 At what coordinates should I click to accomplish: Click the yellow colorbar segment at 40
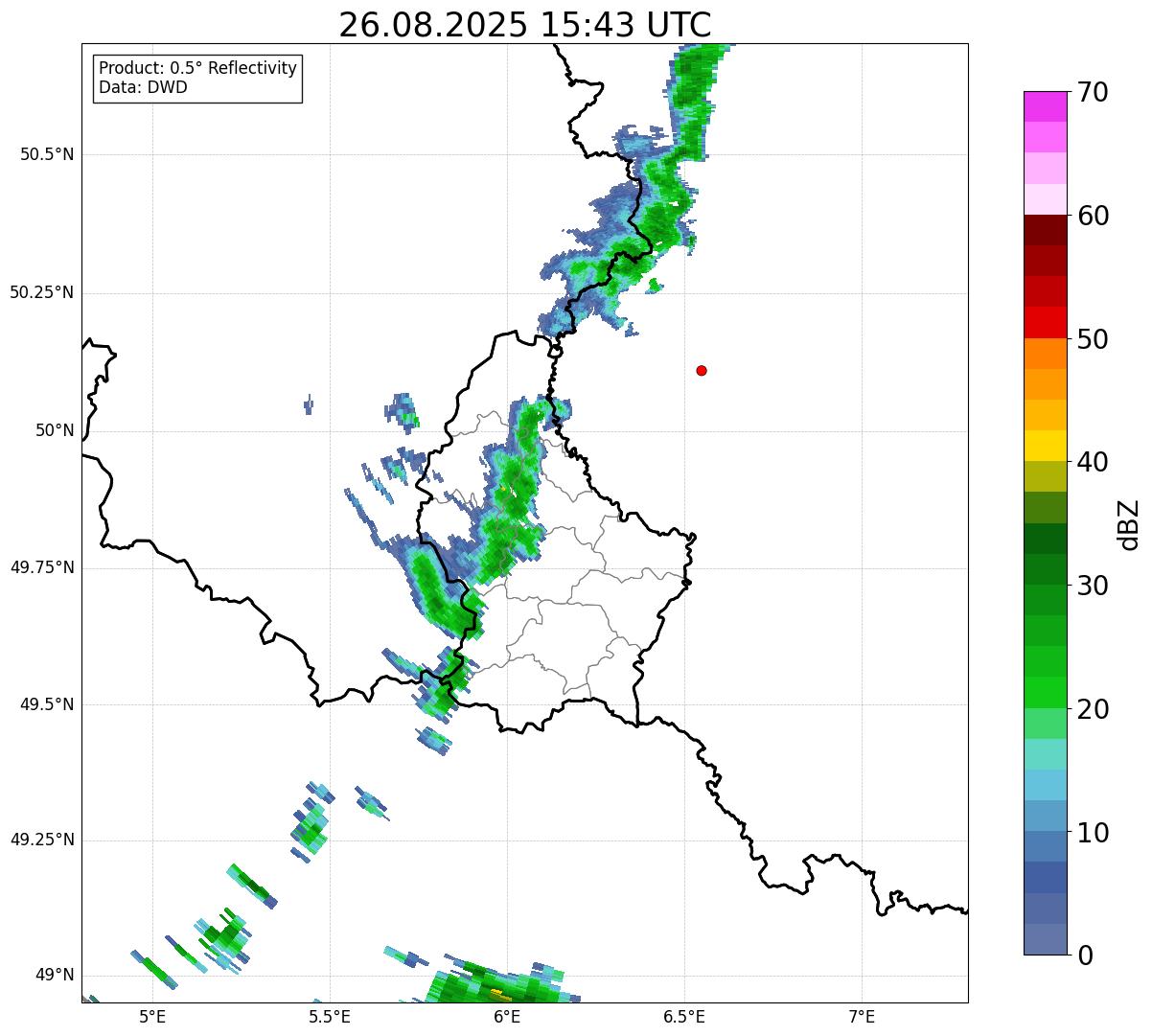pyautogui.click(x=1046, y=446)
